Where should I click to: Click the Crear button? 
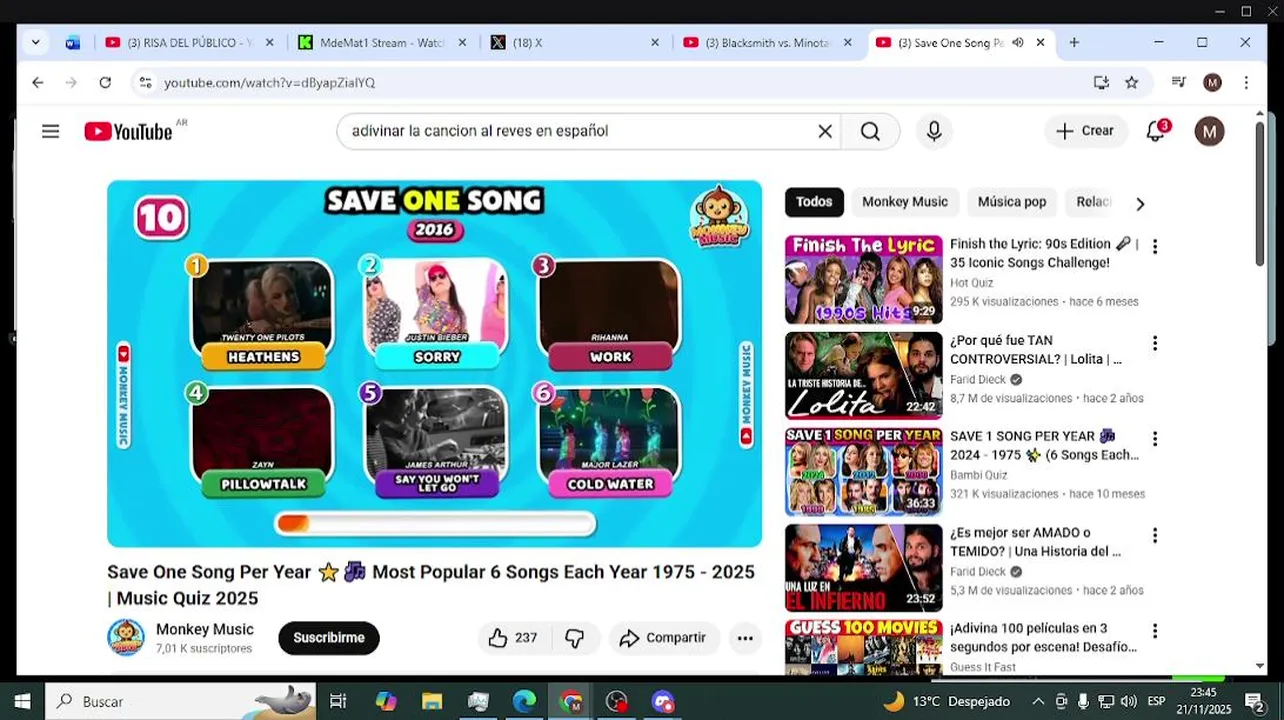tap(1085, 131)
